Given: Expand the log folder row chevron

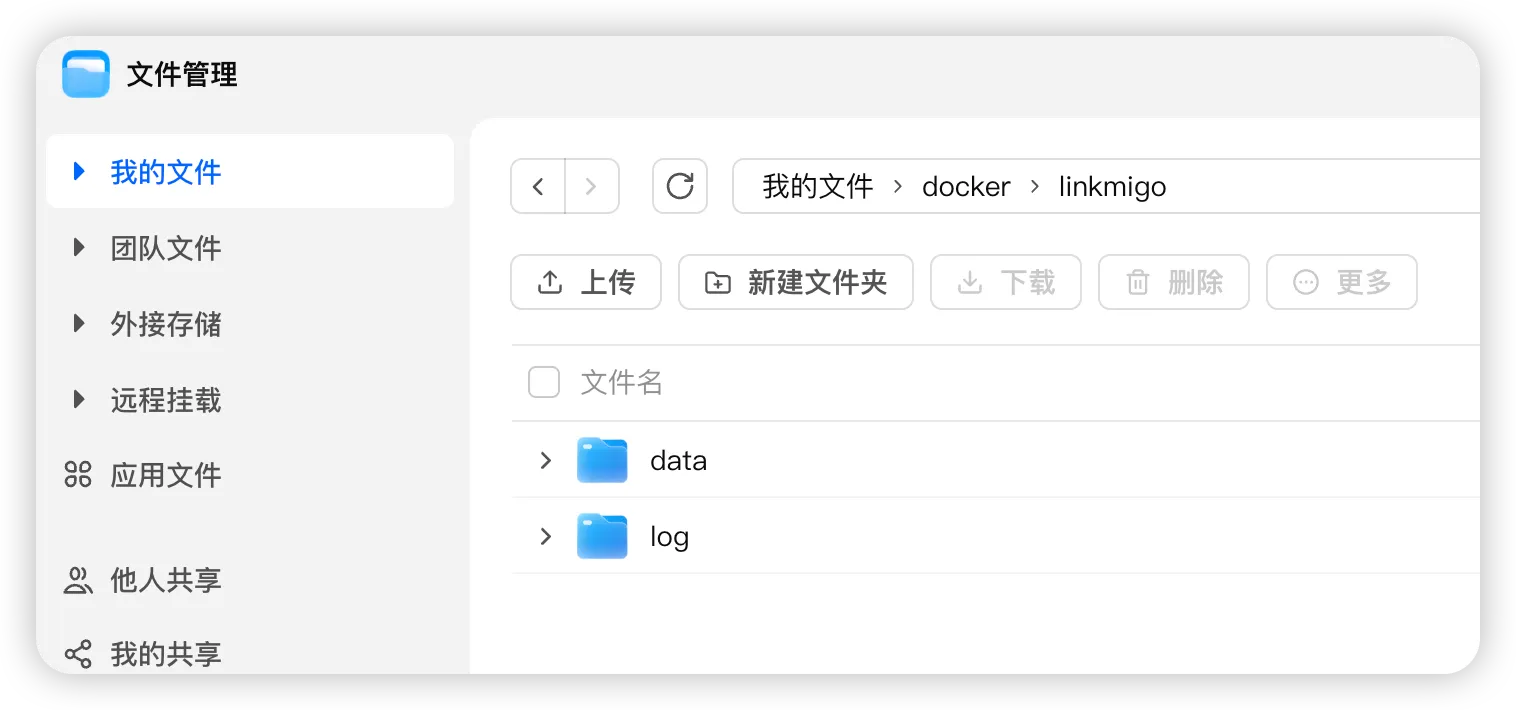Looking at the screenshot, I should 545,536.
